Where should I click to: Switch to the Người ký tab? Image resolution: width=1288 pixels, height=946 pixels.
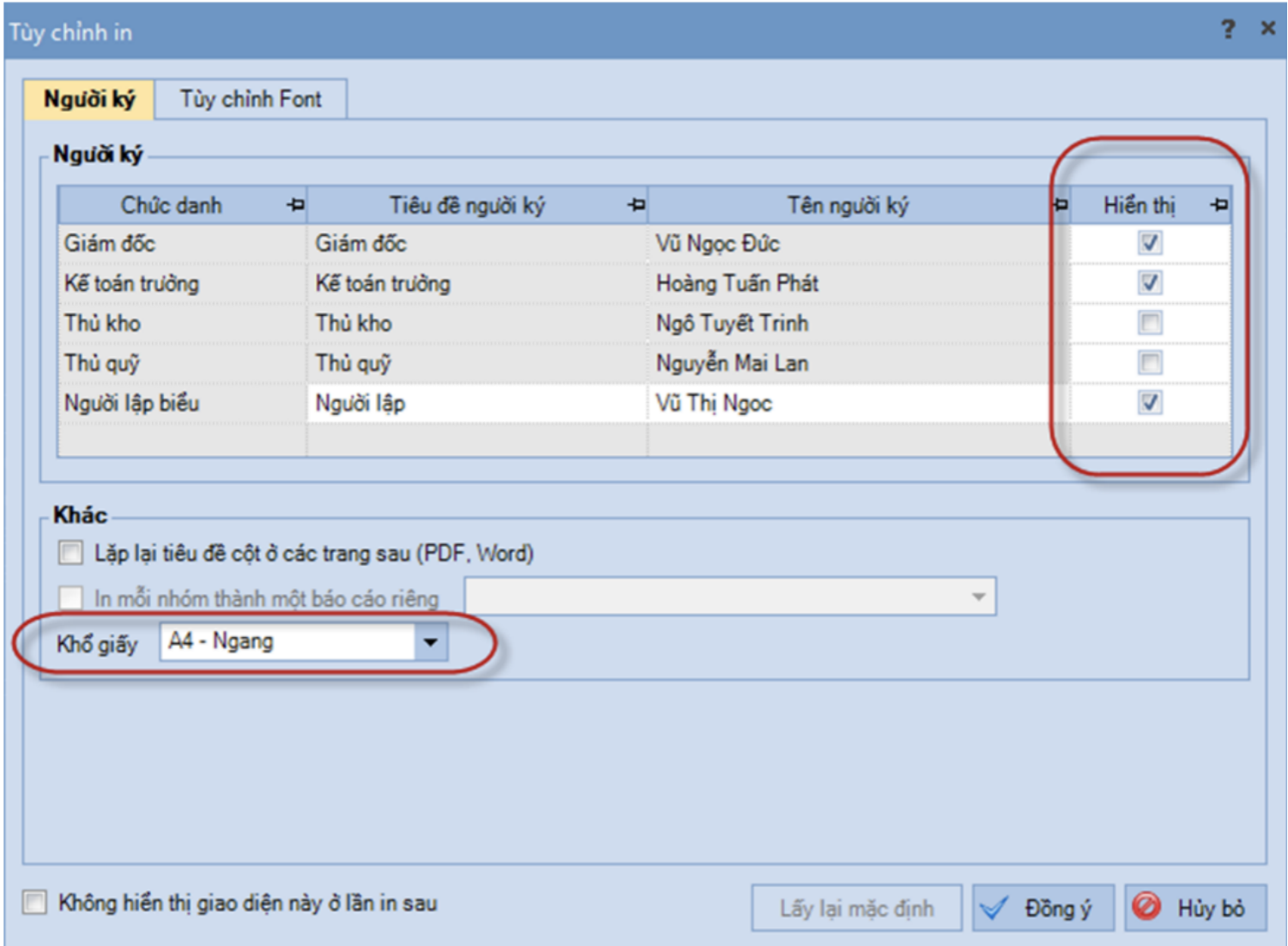click(89, 100)
